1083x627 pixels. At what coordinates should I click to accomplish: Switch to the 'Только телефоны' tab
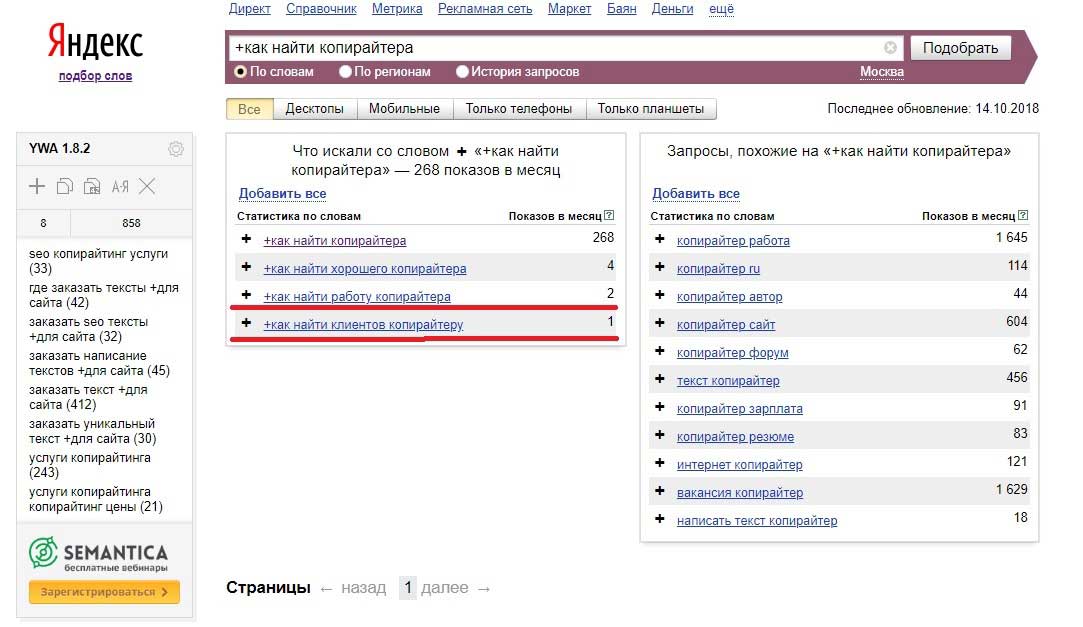[x=519, y=109]
